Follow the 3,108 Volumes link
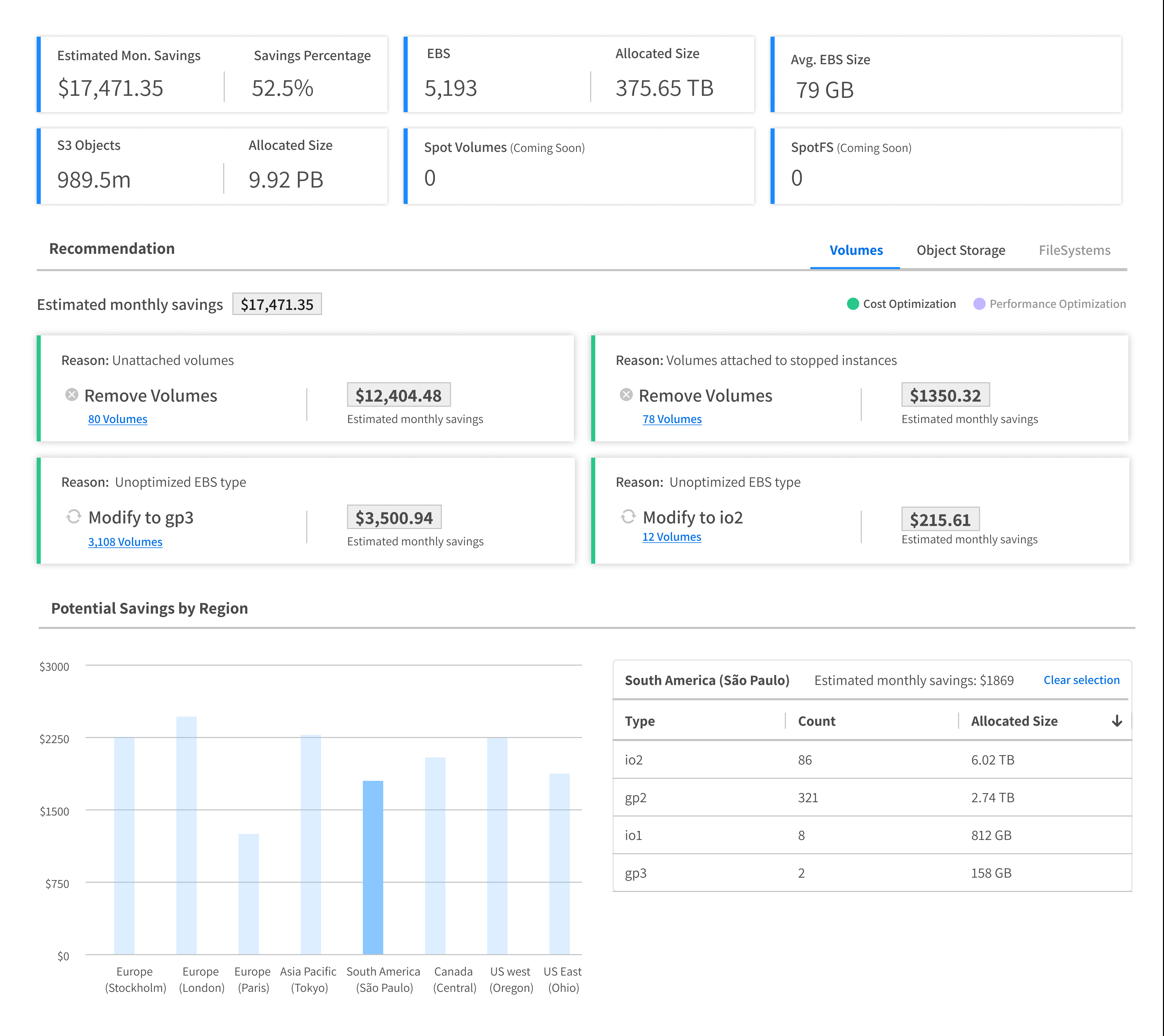This screenshot has width=1164, height=1036. point(125,542)
